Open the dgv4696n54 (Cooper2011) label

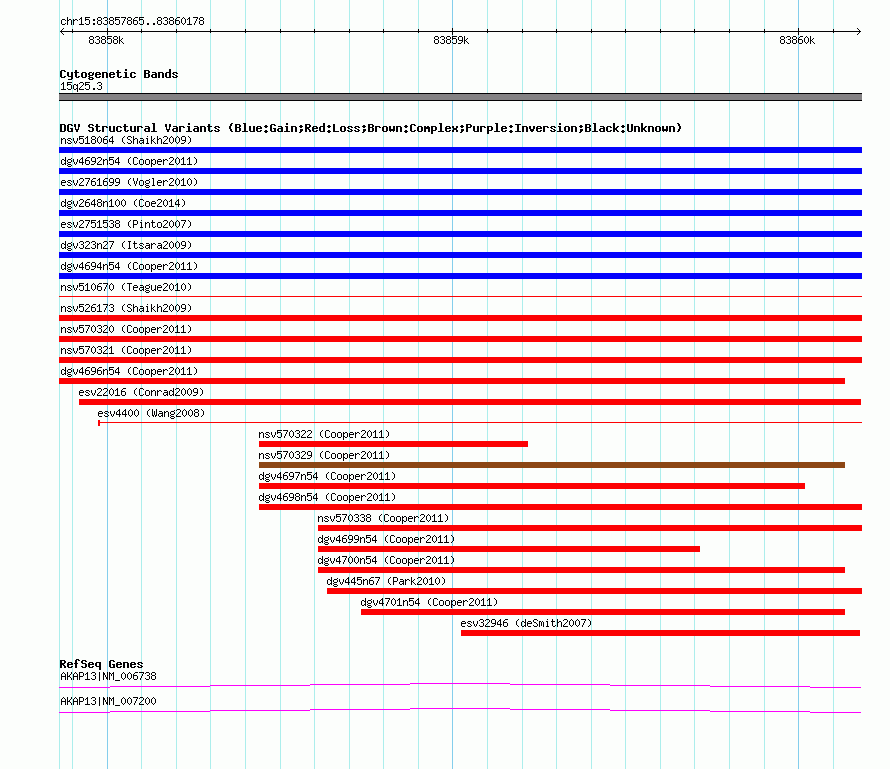tap(129, 371)
